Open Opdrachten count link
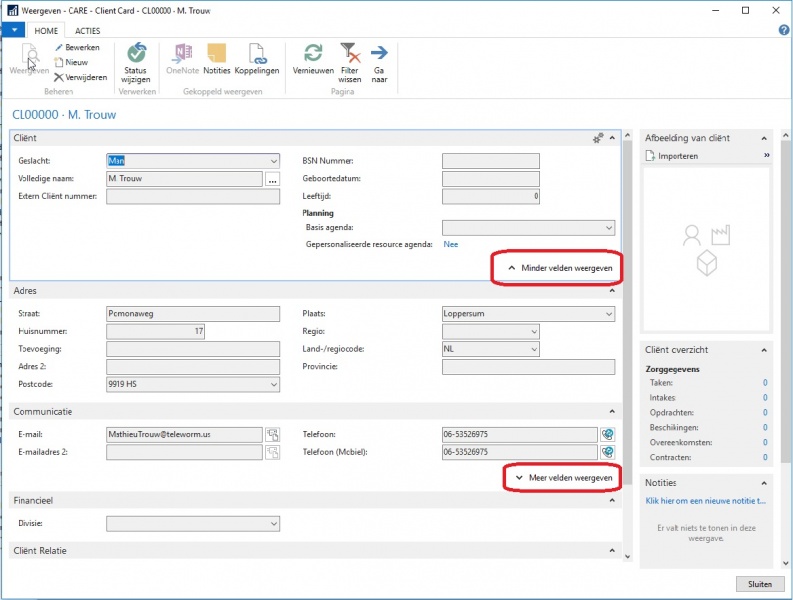The image size is (793, 600). (765, 413)
